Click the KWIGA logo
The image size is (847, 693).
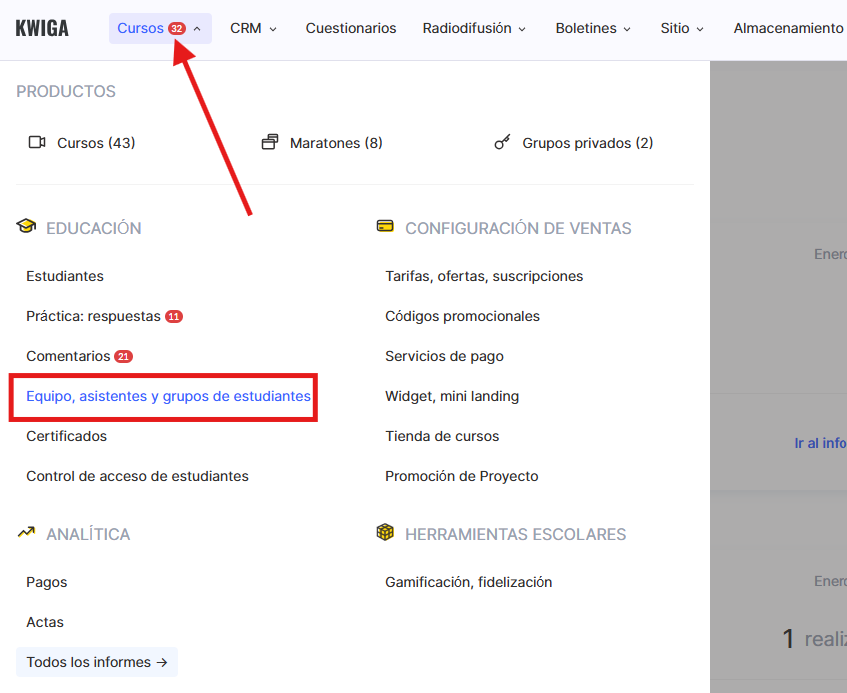click(42, 28)
